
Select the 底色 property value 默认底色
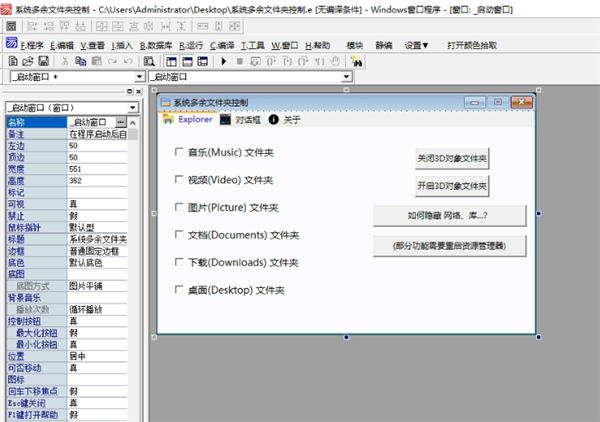[96, 263]
